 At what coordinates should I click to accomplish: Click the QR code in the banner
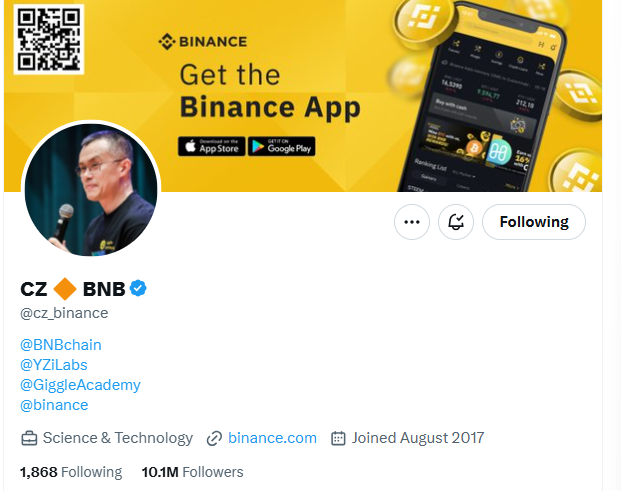coord(49,39)
